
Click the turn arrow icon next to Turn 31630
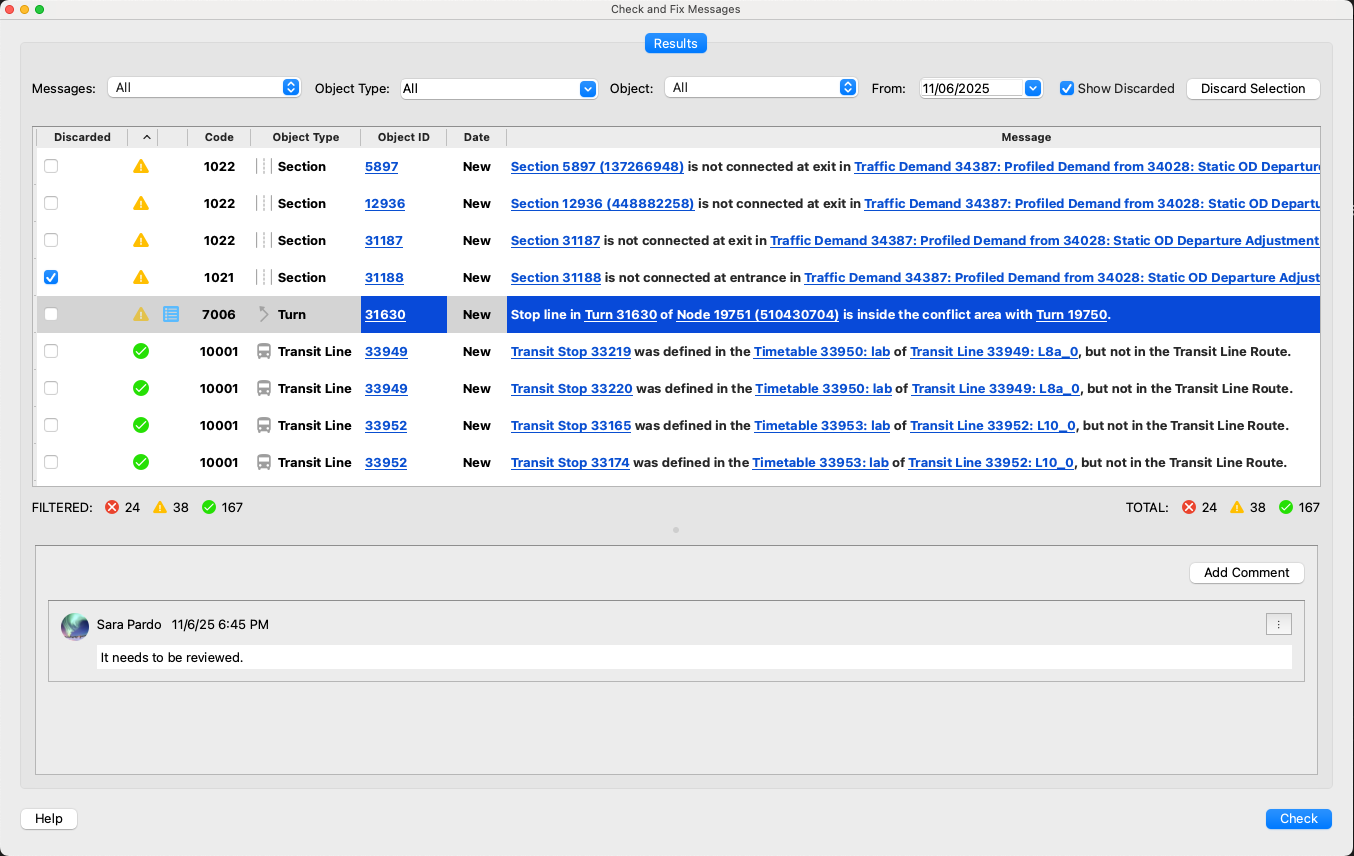263,314
